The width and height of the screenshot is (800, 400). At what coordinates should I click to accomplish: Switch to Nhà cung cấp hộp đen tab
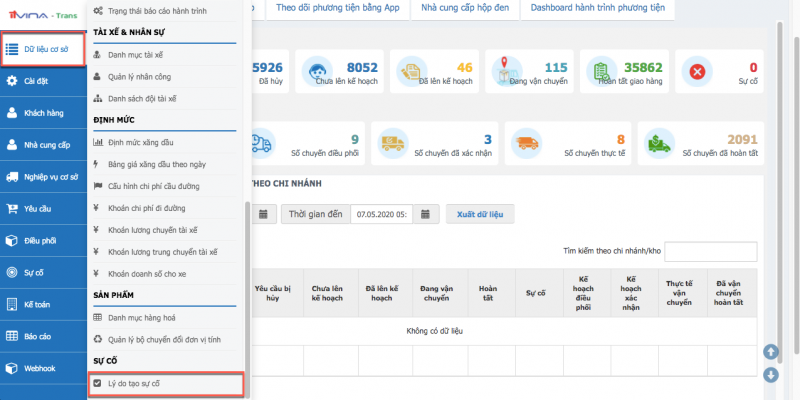click(452, 7)
